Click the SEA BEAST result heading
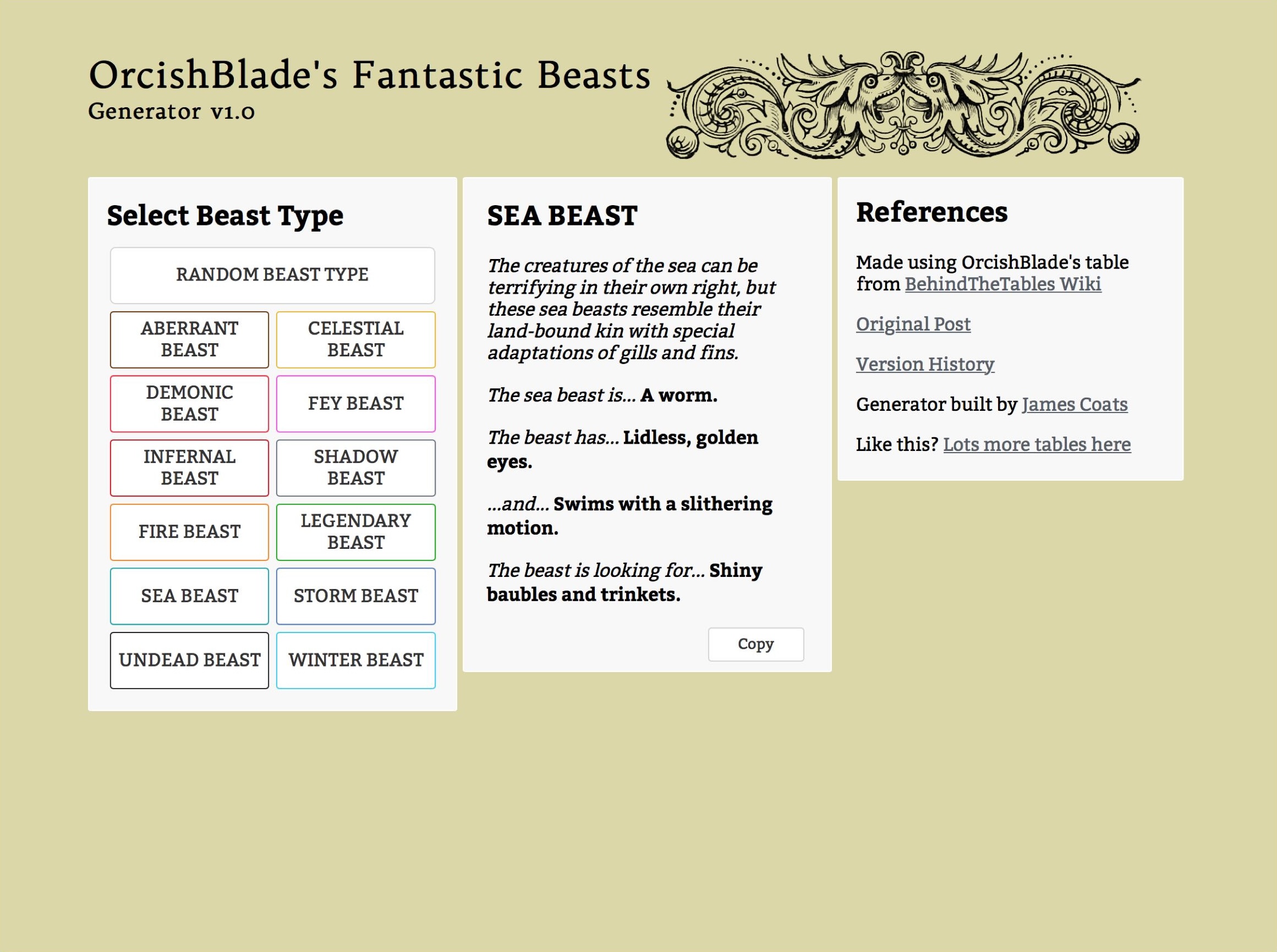The height and width of the screenshot is (952, 1277). pos(562,216)
